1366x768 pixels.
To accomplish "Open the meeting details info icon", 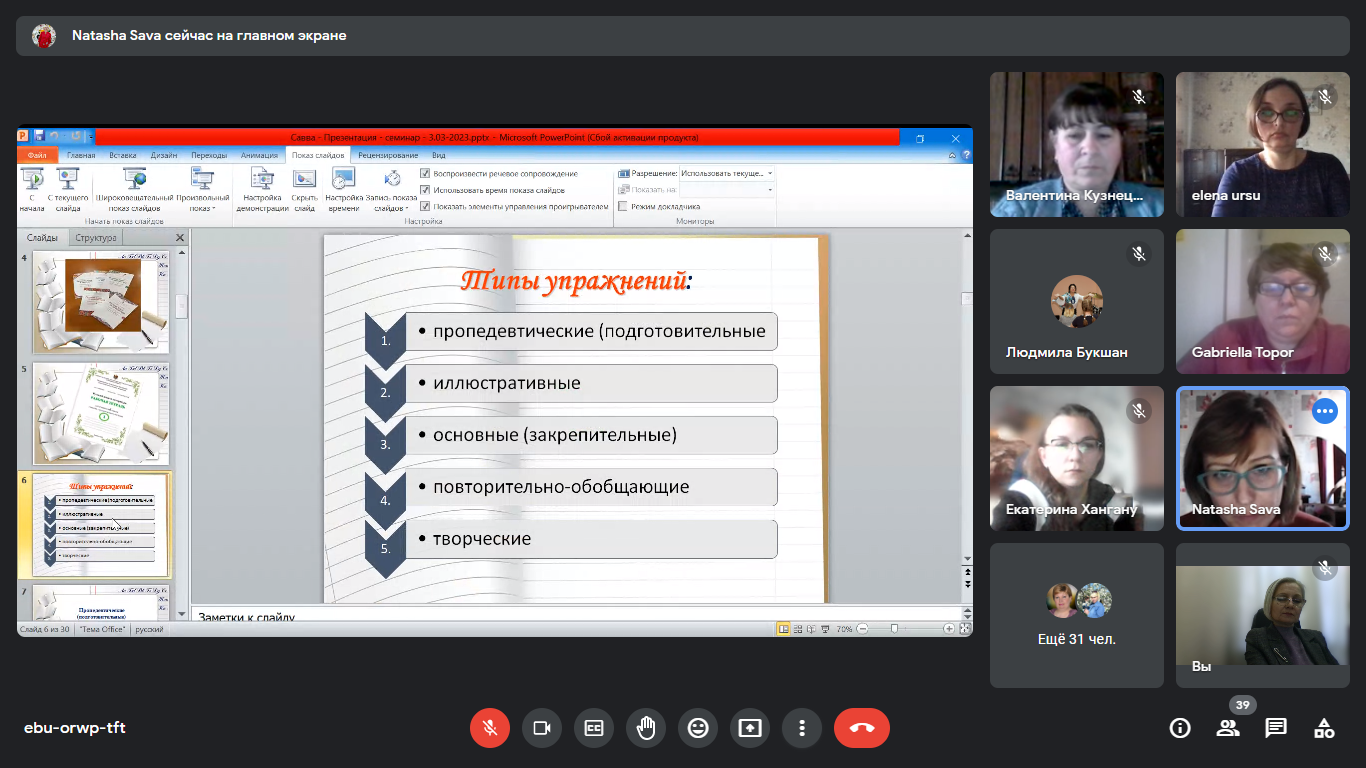I will coord(1180,728).
